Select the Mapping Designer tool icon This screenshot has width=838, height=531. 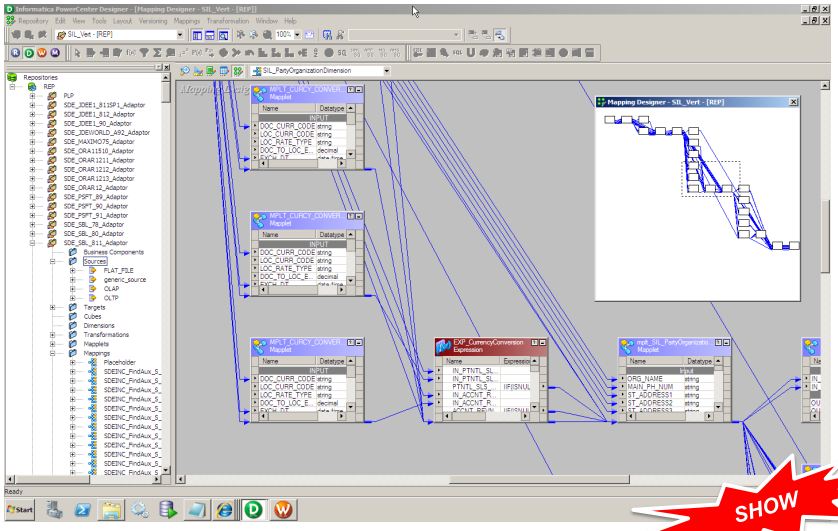coord(238,71)
